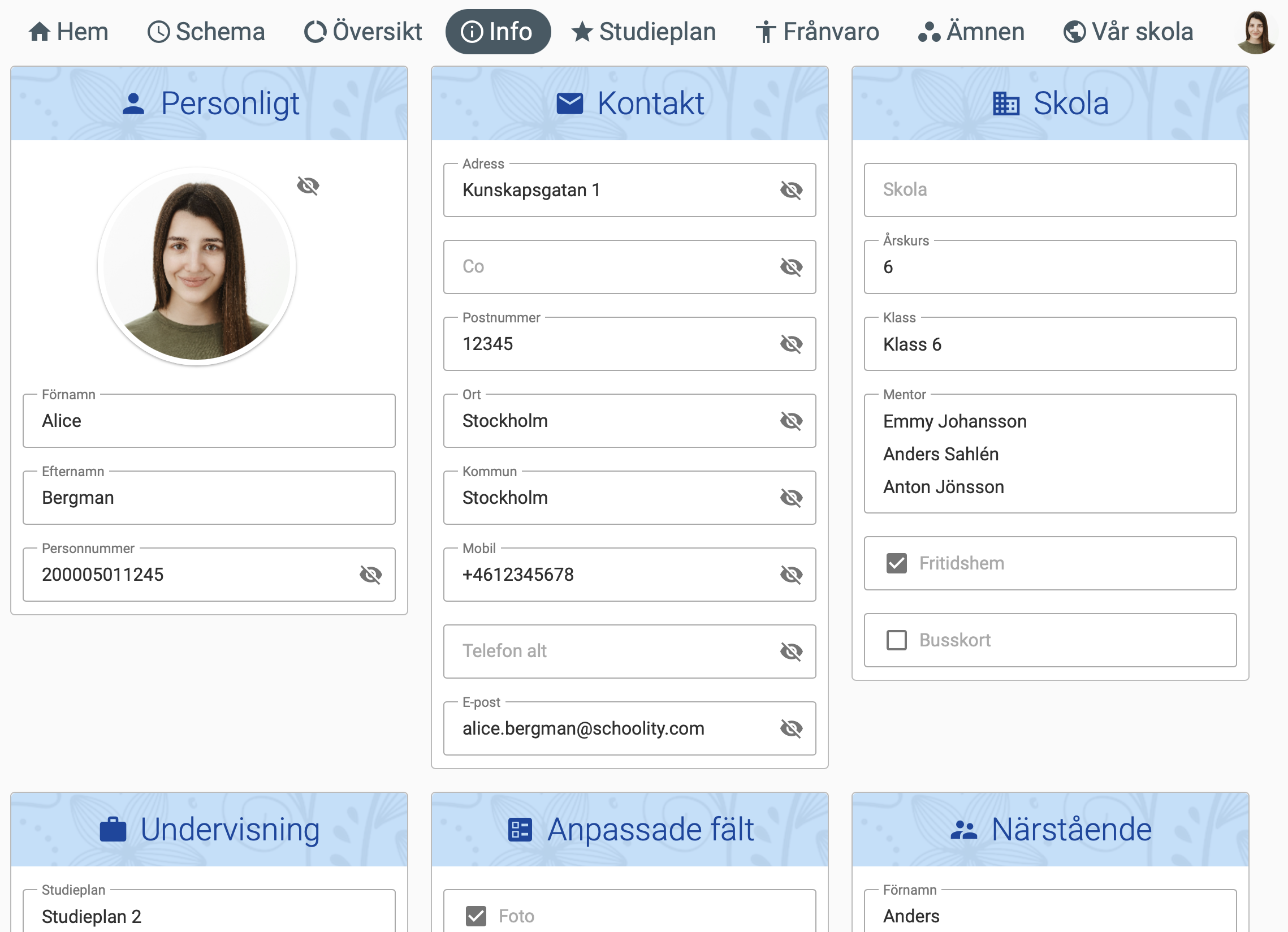Go to the Frånvaro tab
The height and width of the screenshot is (932, 1288).
816,32
